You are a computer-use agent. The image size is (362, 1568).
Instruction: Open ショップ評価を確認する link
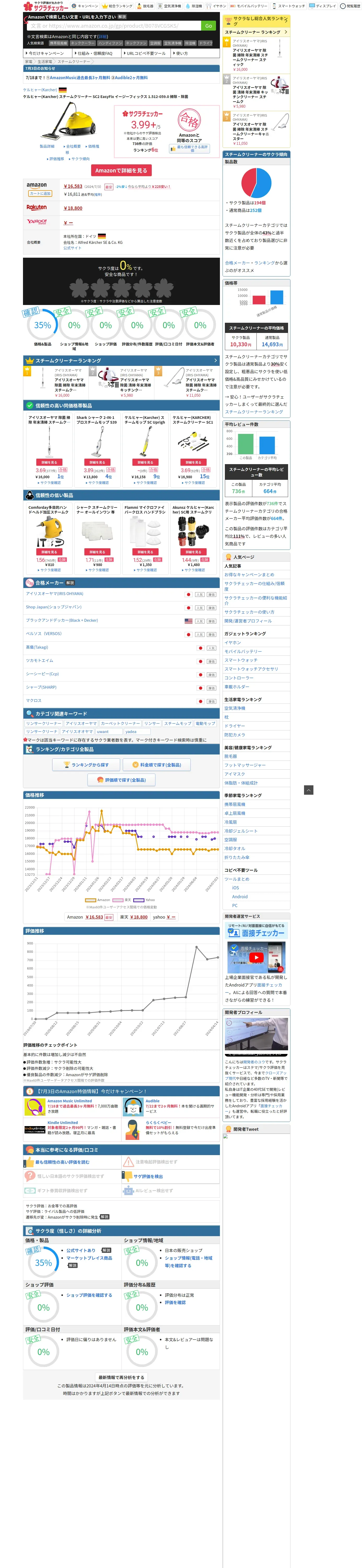click(89, 1295)
